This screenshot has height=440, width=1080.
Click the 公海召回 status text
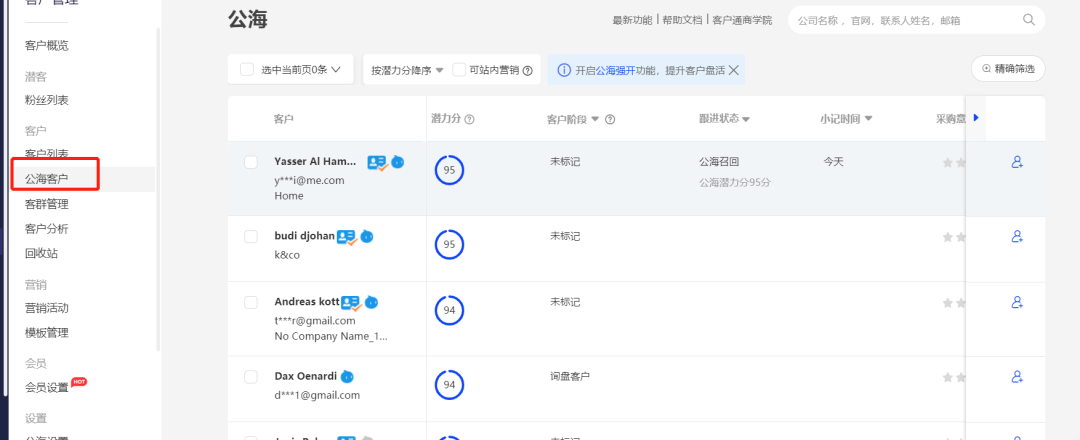[719, 162]
